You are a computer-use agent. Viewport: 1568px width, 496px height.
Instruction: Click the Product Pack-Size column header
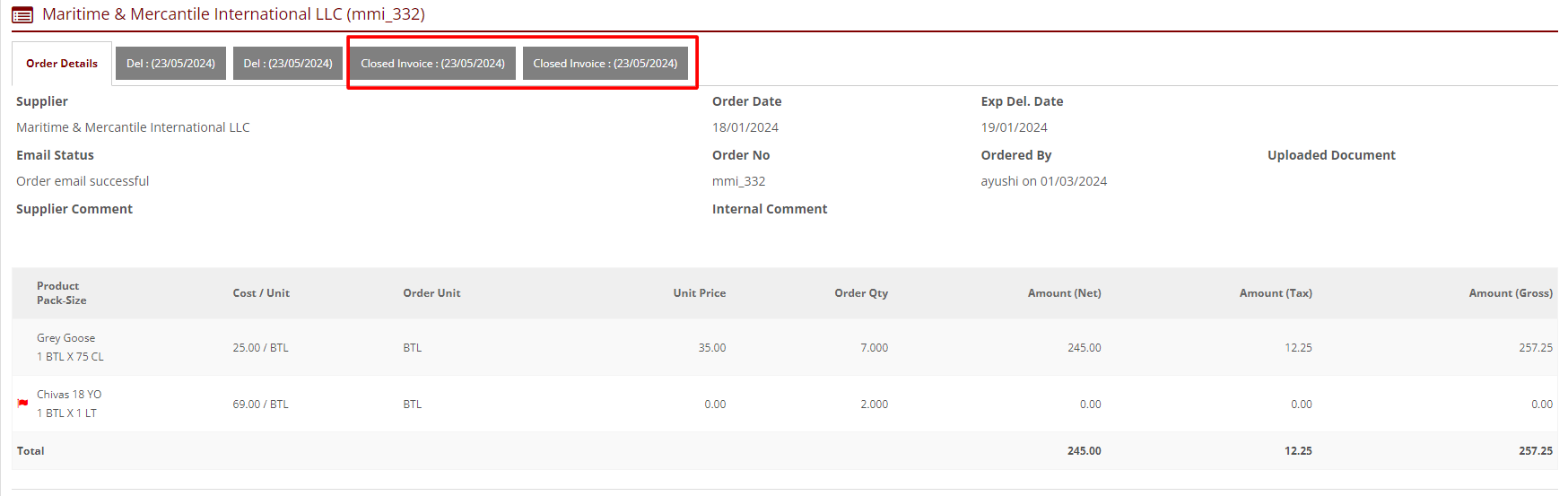(61, 293)
